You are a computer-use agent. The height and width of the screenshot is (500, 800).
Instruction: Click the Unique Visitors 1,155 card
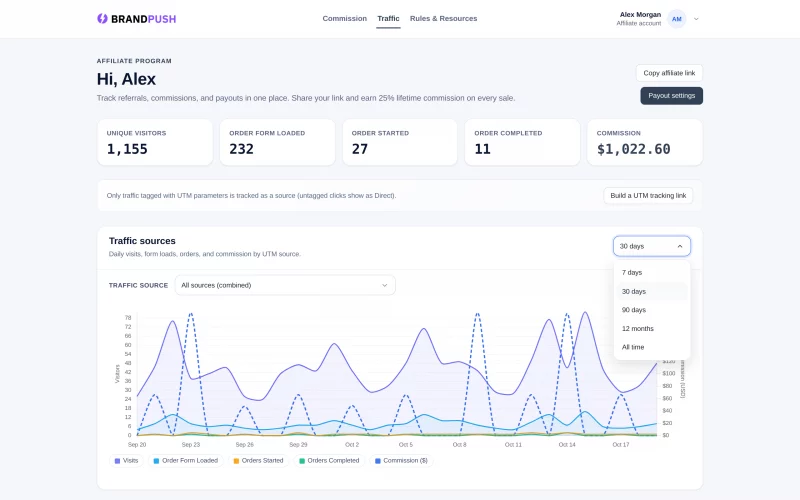pyautogui.click(x=155, y=142)
